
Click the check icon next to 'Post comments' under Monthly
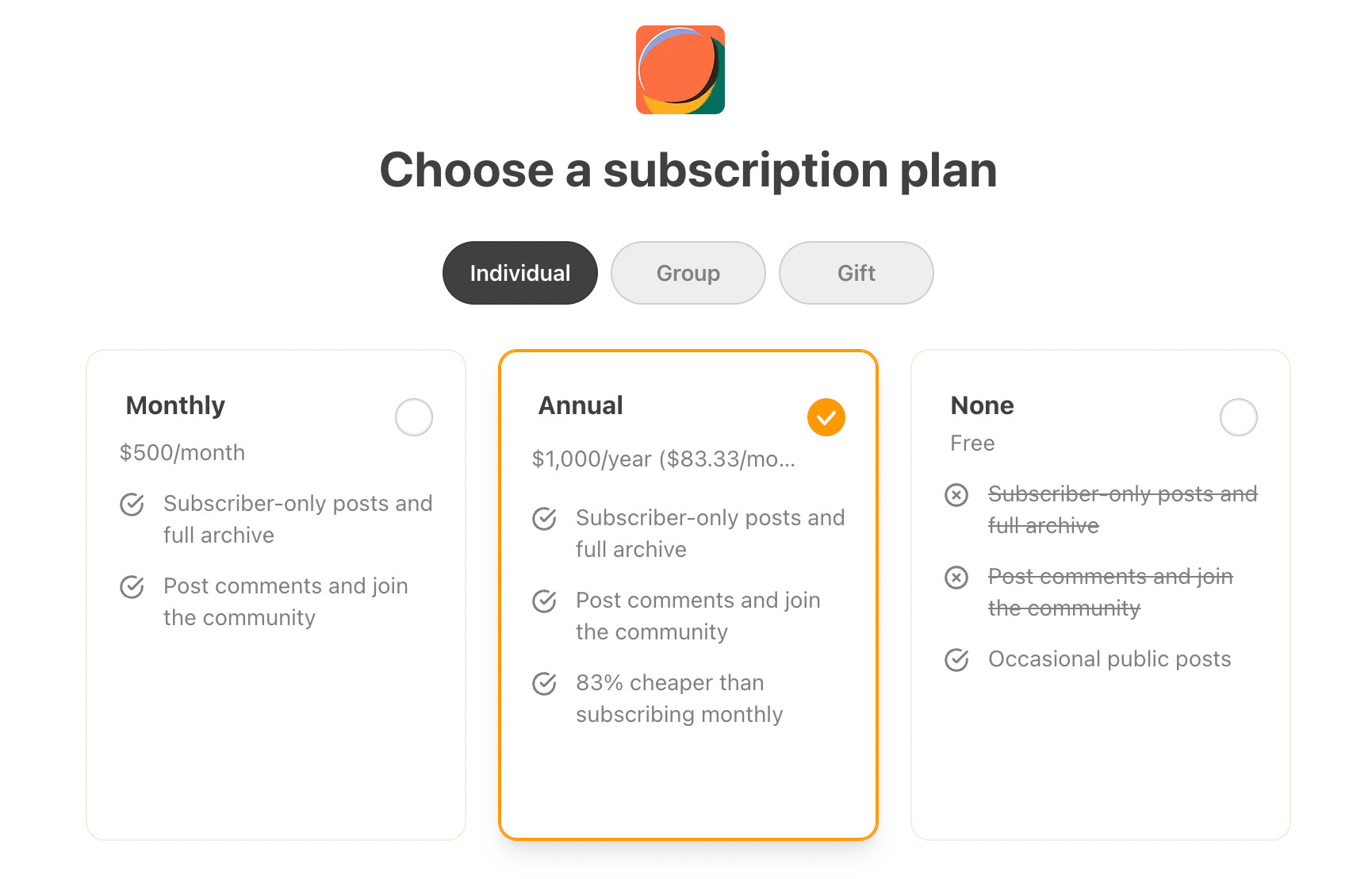[x=132, y=587]
